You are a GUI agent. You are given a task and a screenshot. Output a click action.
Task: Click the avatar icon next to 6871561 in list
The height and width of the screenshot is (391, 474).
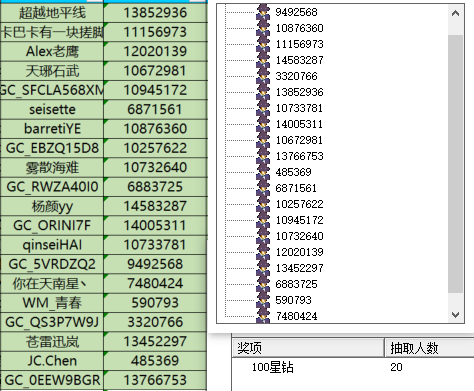263,188
